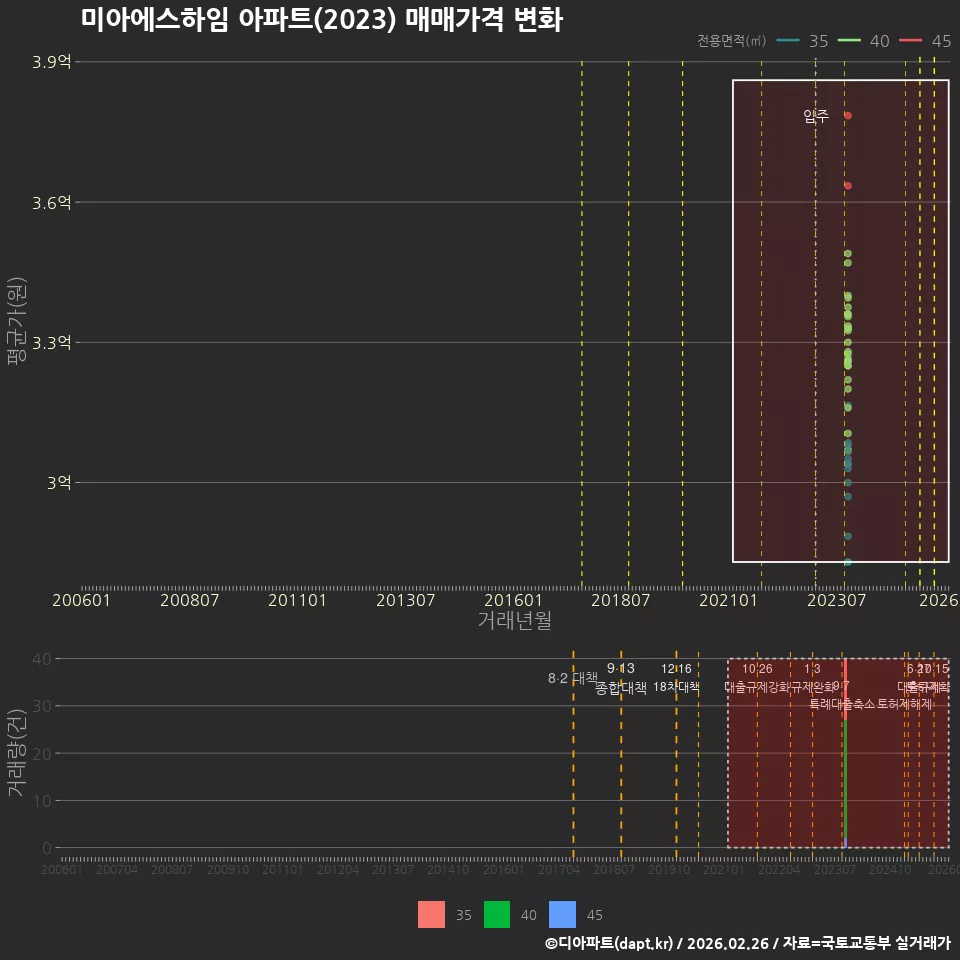Image resolution: width=960 pixels, height=960 pixels.
Task: Select the red data point just above 3.6억 line
Action: click(x=848, y=186)
